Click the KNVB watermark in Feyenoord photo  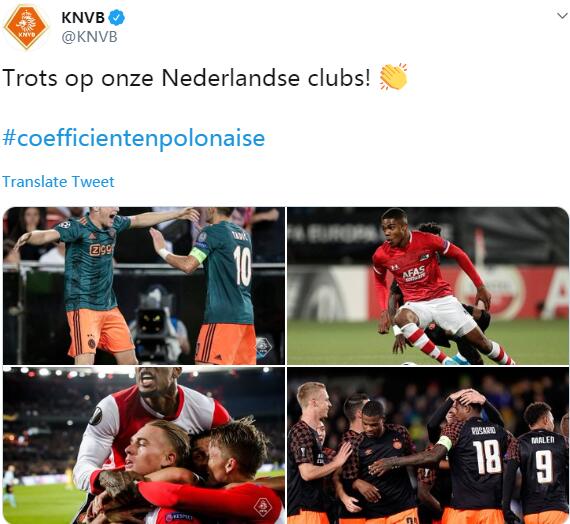pos(263,507)
